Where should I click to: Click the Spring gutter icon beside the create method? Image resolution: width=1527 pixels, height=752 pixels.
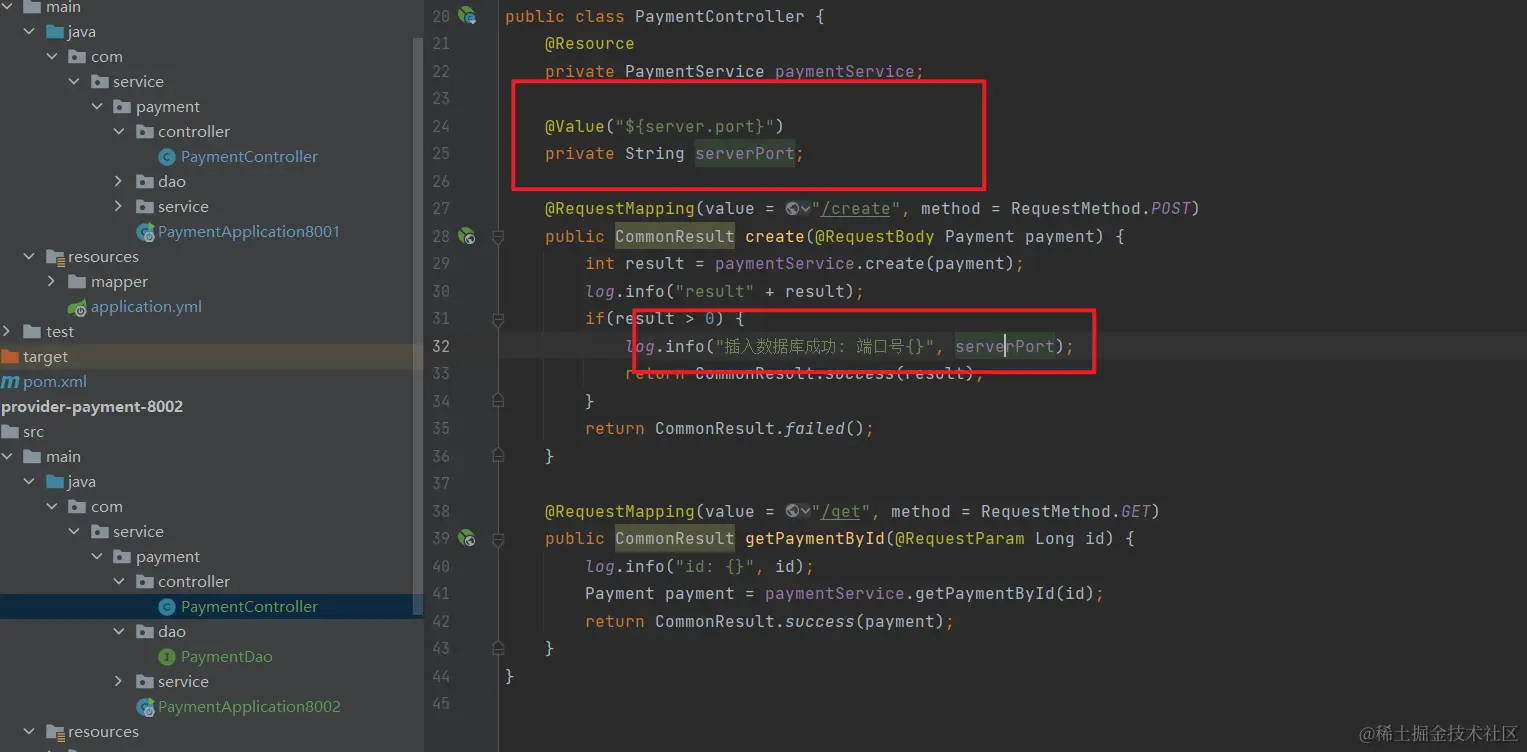[x=467, y=236]
